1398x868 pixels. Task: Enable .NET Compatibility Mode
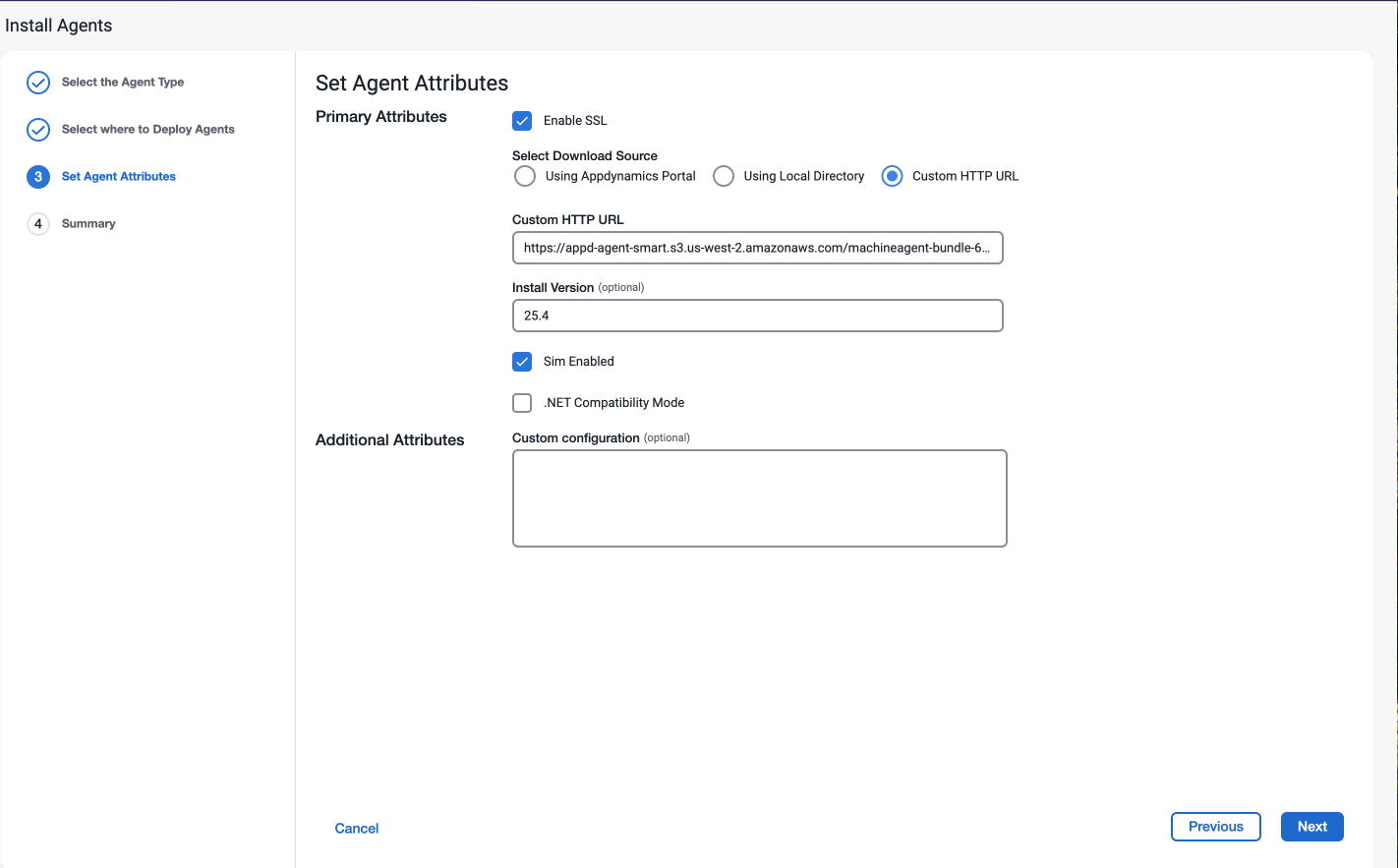pyautogui.click(x=522, y=402)
